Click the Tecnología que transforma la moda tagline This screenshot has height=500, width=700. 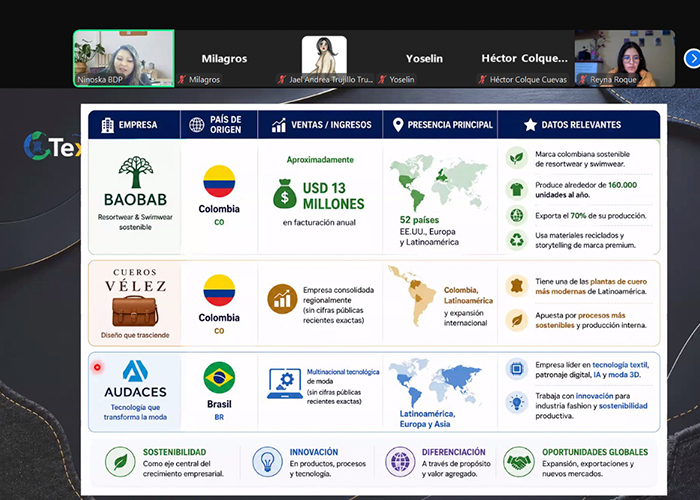pos(135,412)
